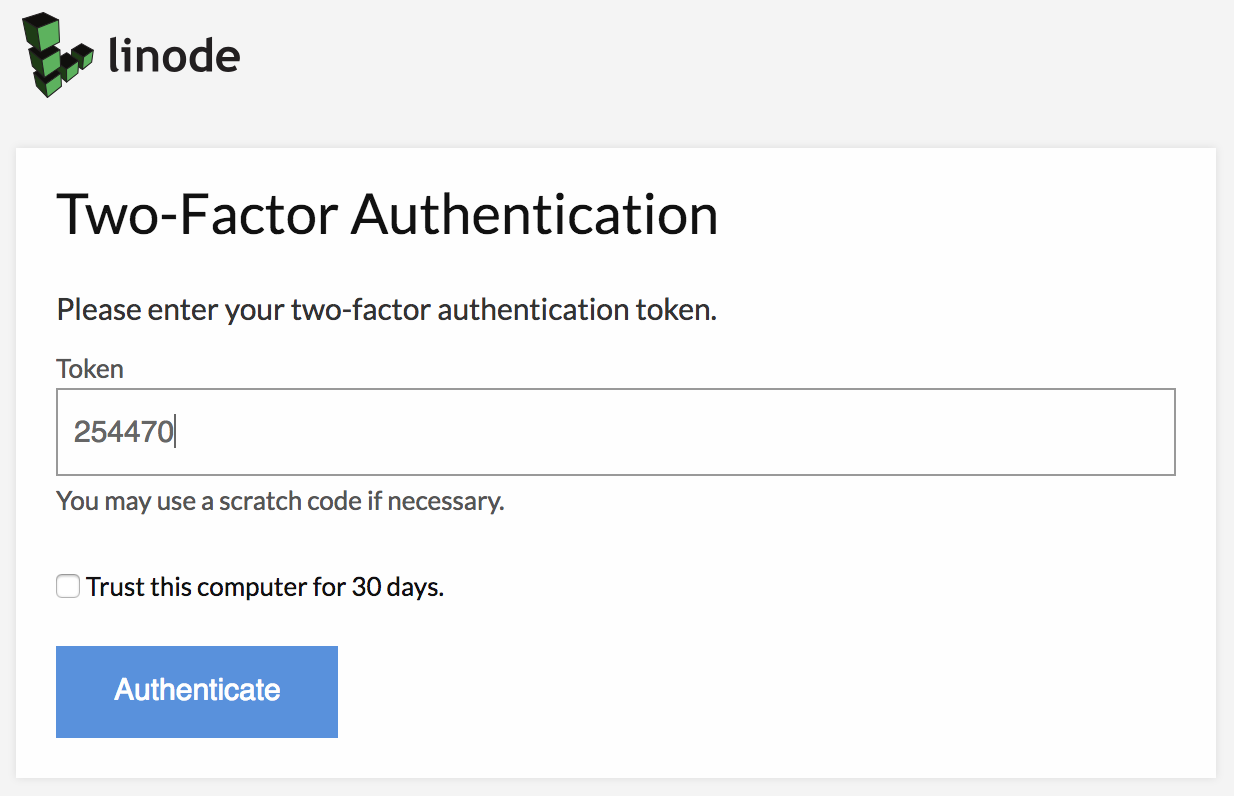Viewport: 1234px width, 796px height.
Task: Click the word 'Authenticate' on the blue button
Action: pos(197,690)
